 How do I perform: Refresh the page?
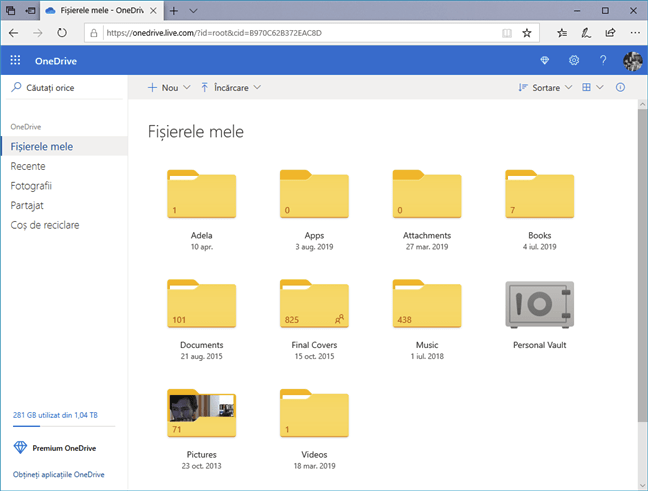pyautogui.click(x=62, y=33)
